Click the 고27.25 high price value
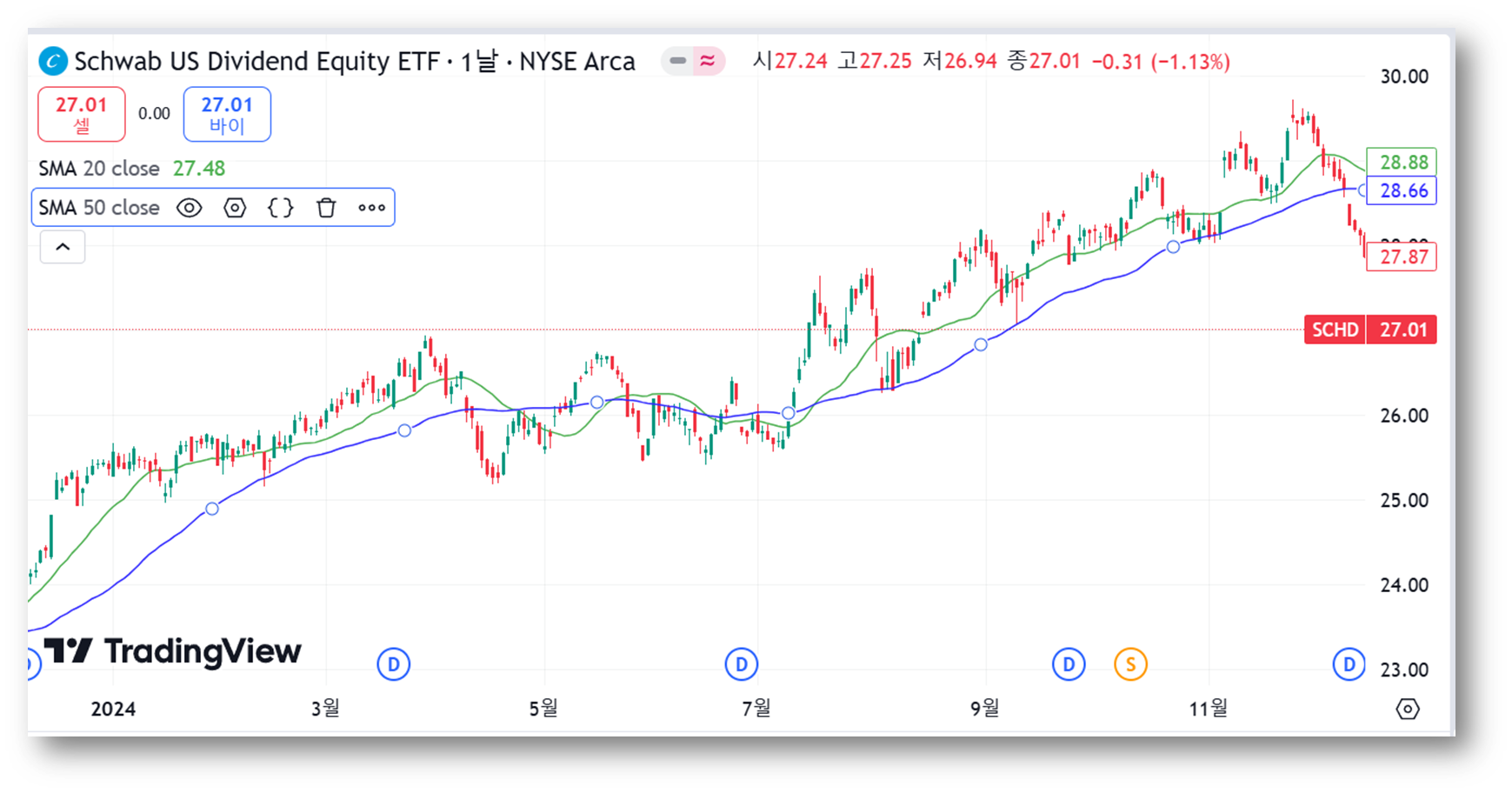The width and height of the screenshot is (1512, 793). [x=875, y=61]
